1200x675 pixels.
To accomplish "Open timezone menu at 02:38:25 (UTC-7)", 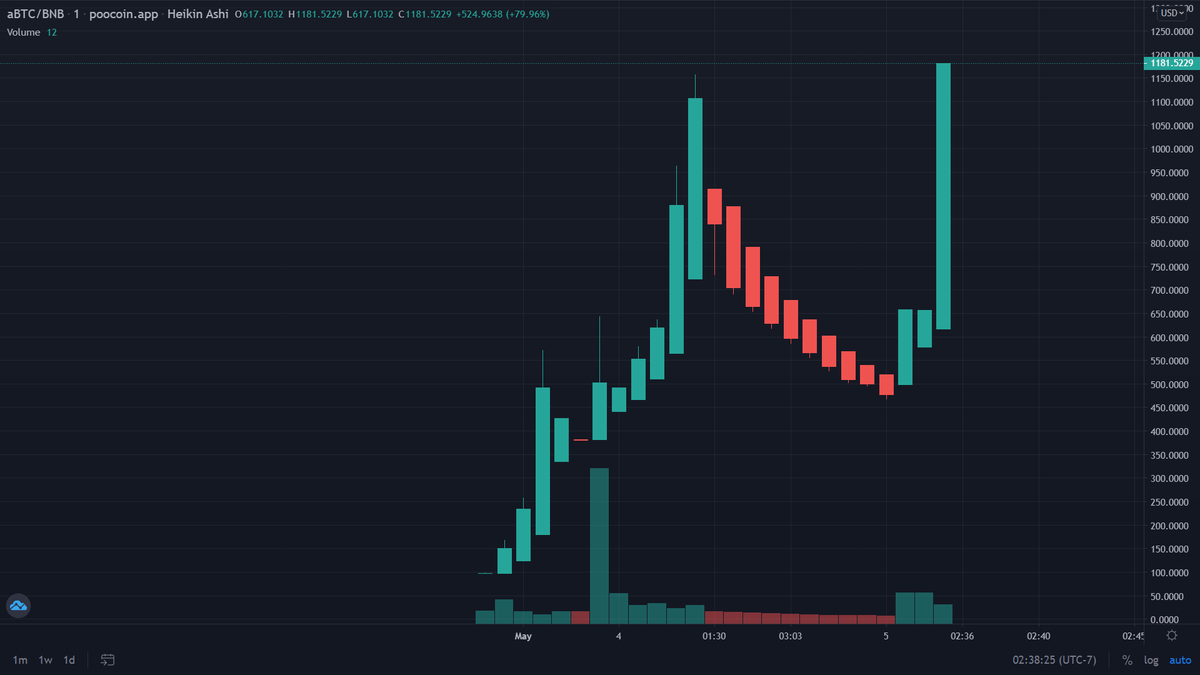I will point(1056,660).
